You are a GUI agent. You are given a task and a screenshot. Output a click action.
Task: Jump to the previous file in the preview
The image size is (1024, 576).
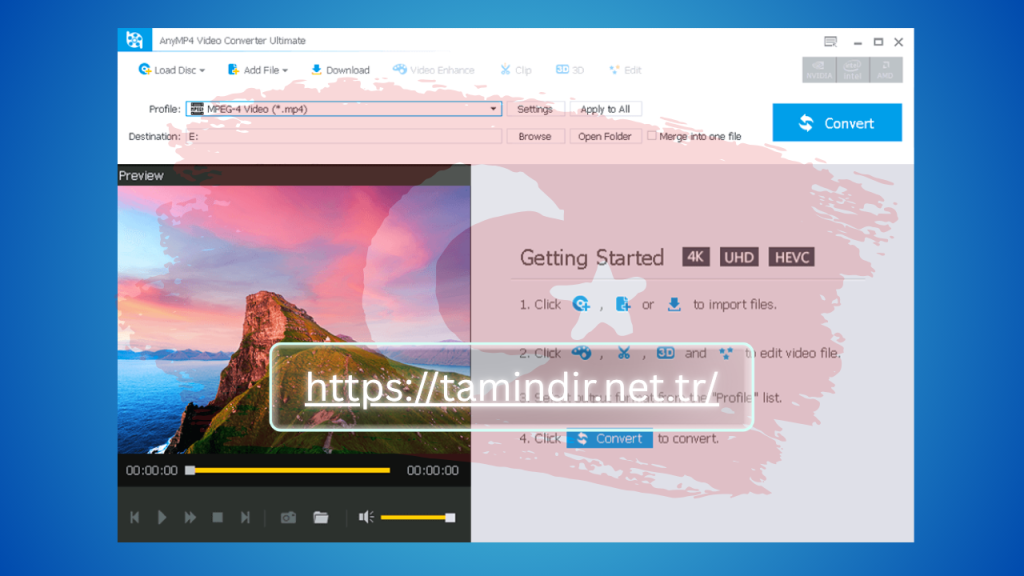click(x=135, y=517)
